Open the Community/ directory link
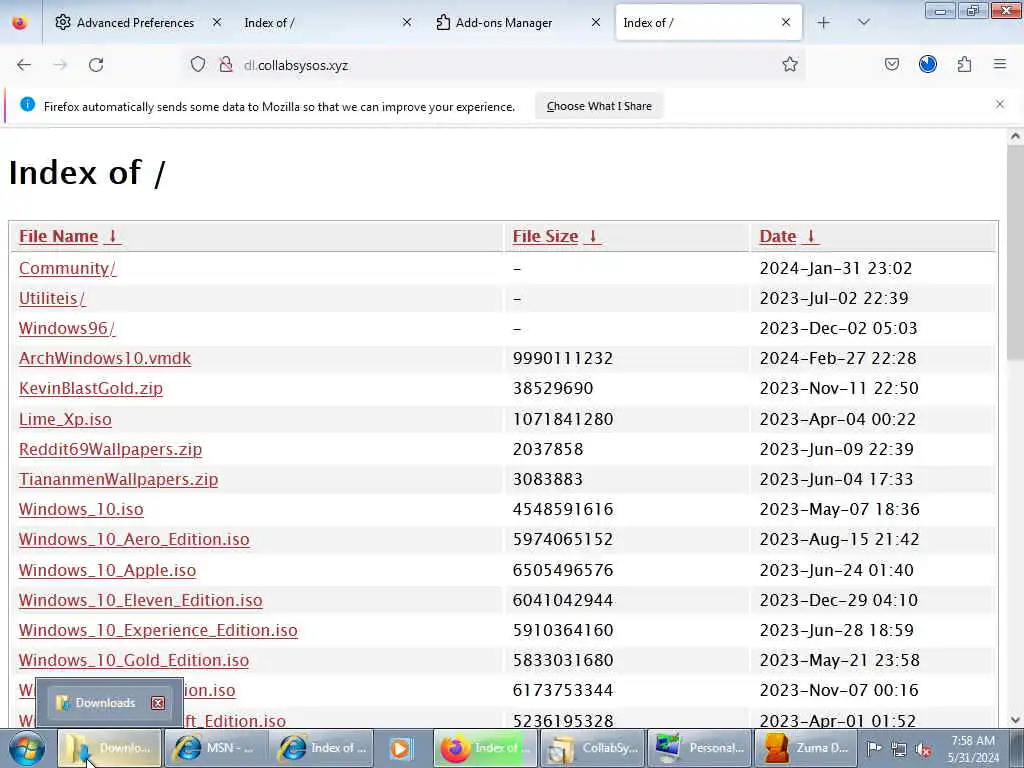 67,268
